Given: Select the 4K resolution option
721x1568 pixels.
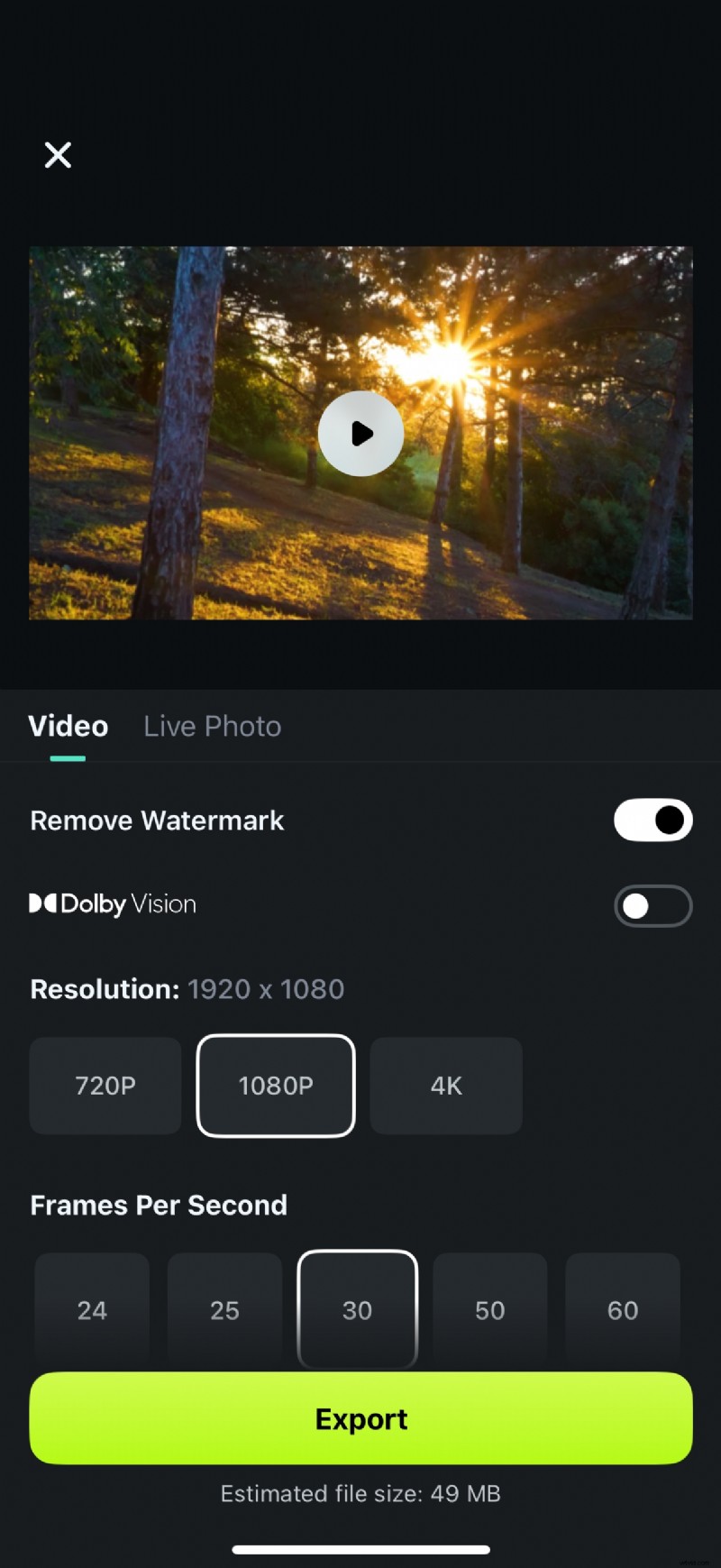Looking at the screenshot, I should click(445, 1086).
